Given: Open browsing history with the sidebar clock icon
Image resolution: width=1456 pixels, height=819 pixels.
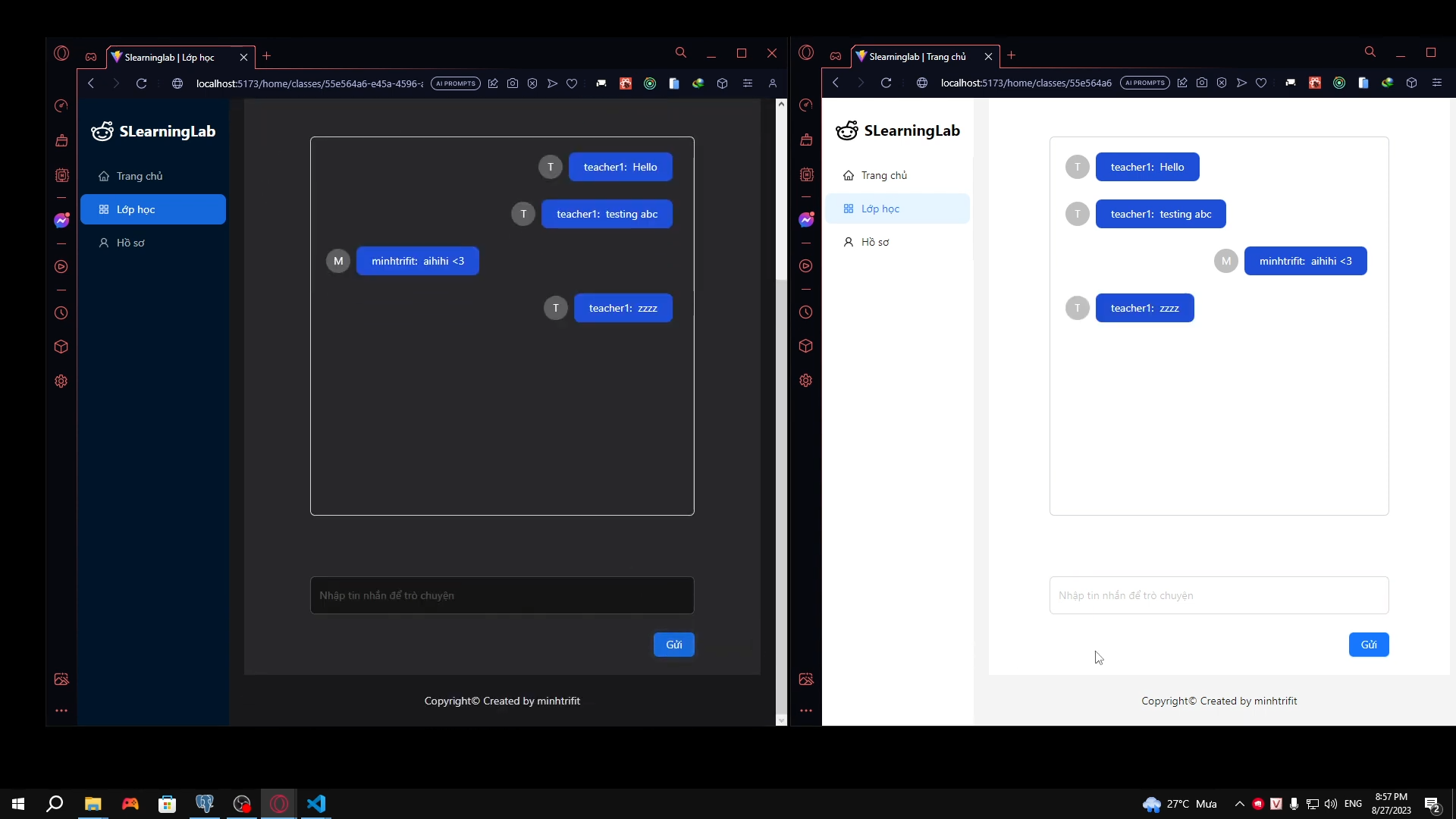Looking at the screenshot, I should tap(61, 312).
